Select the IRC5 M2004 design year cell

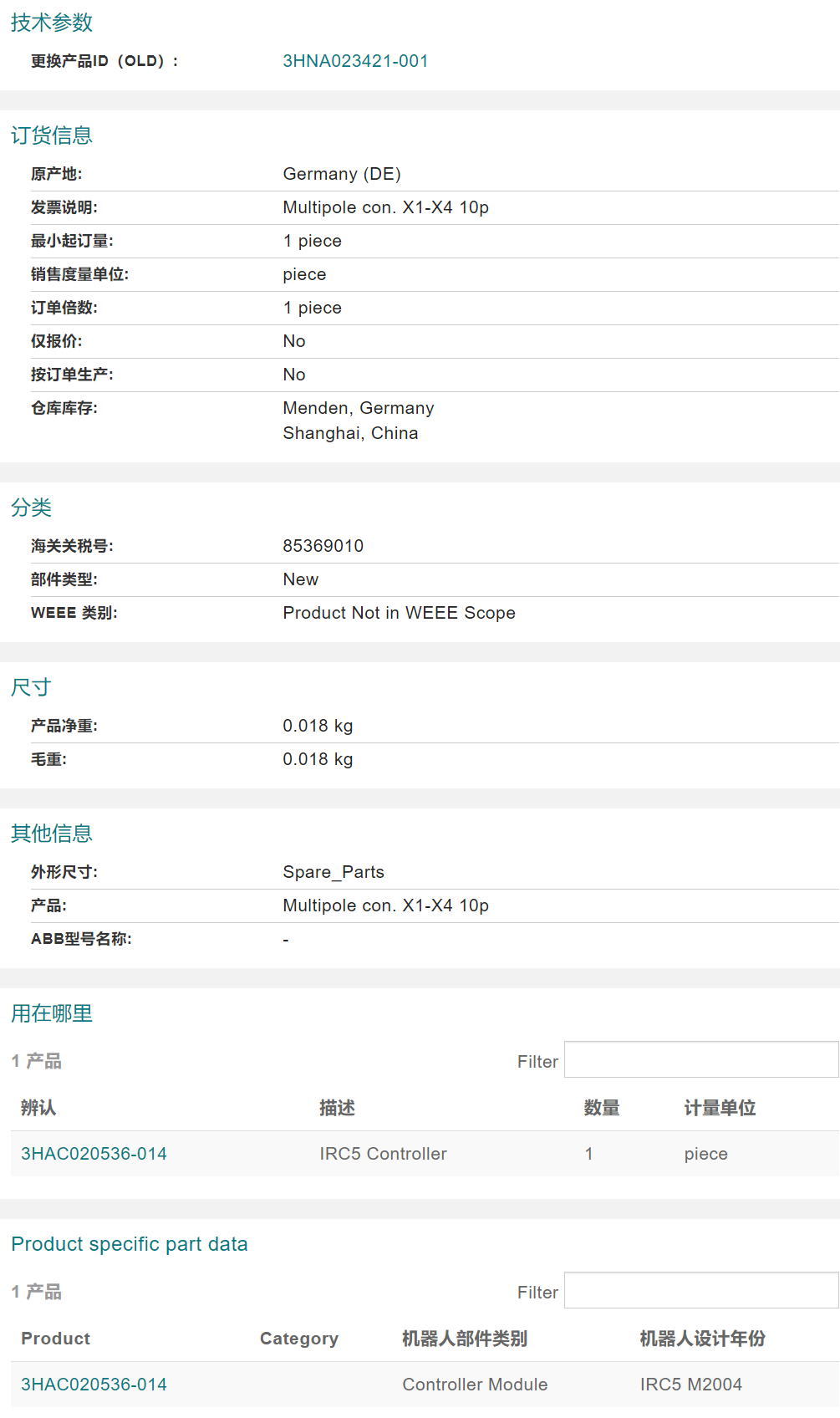[x=691, y=1385]
